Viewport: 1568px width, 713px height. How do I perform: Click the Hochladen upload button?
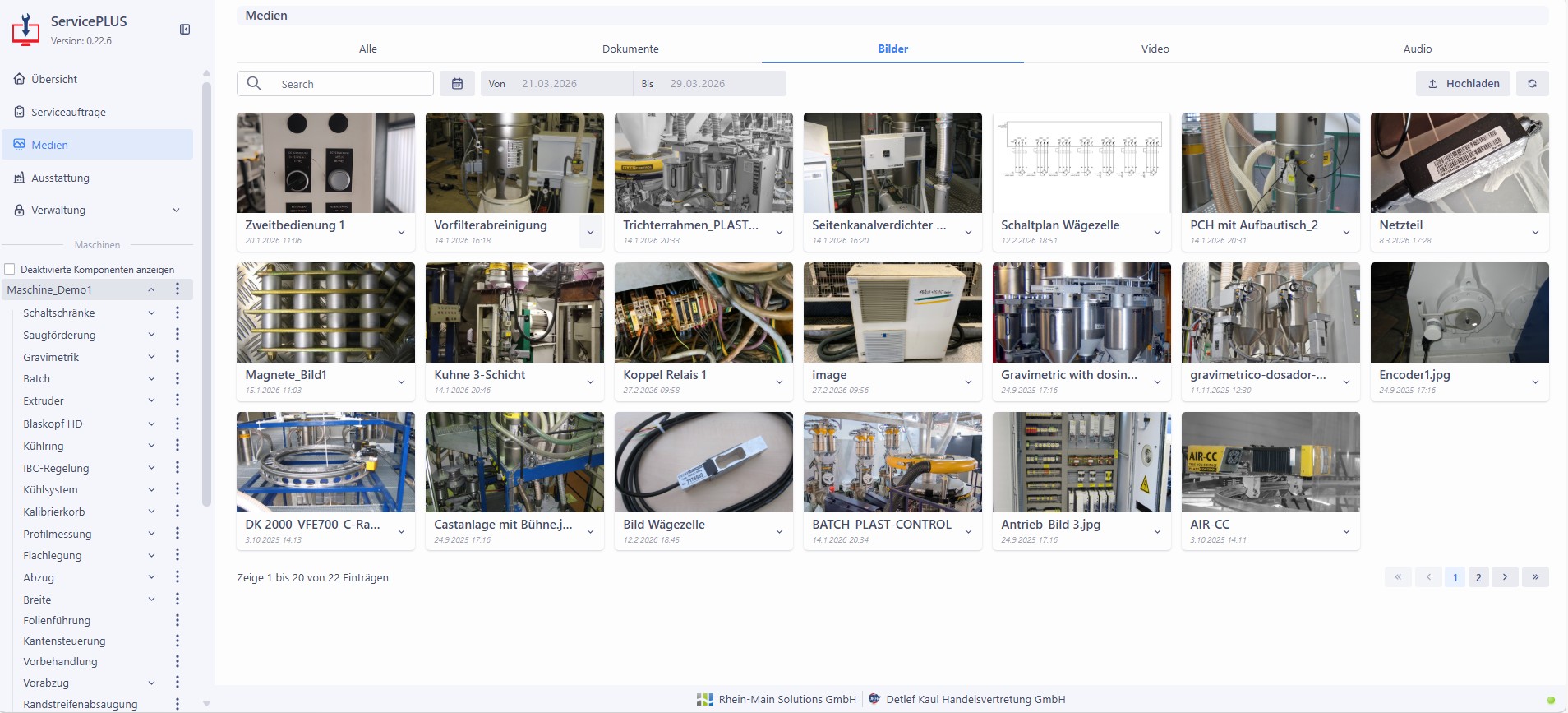pyautogui.click(x=1463, y=84)
